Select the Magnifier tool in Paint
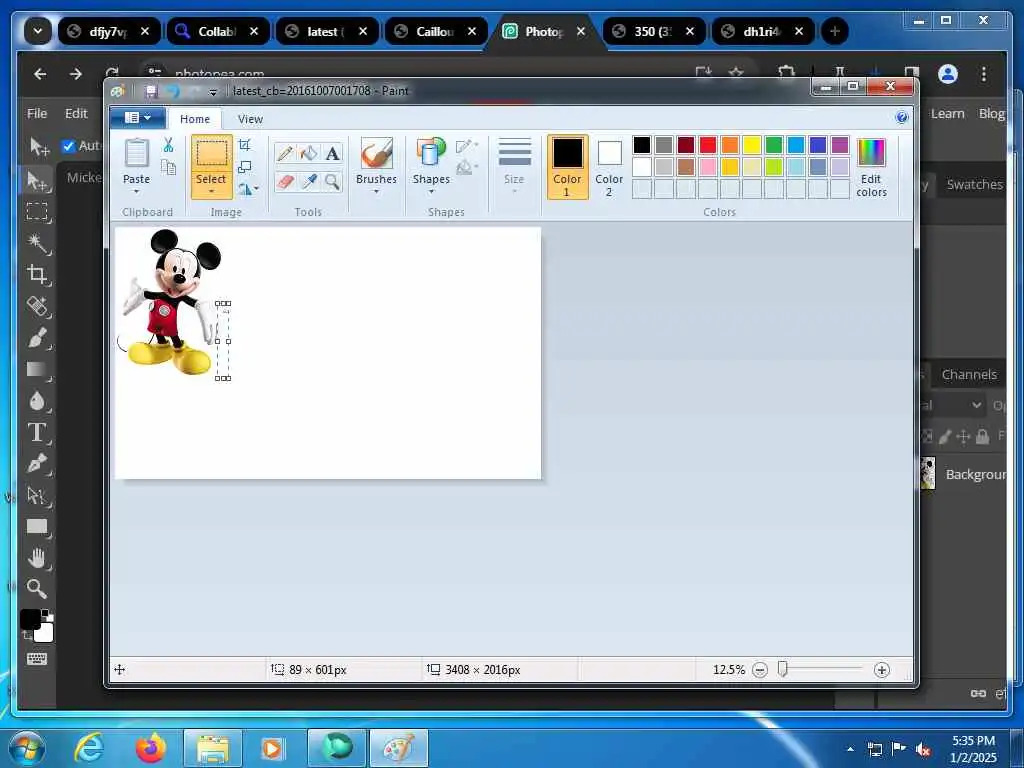Image resolution: width=1024 pixels, height=768 pixels. 332,181
